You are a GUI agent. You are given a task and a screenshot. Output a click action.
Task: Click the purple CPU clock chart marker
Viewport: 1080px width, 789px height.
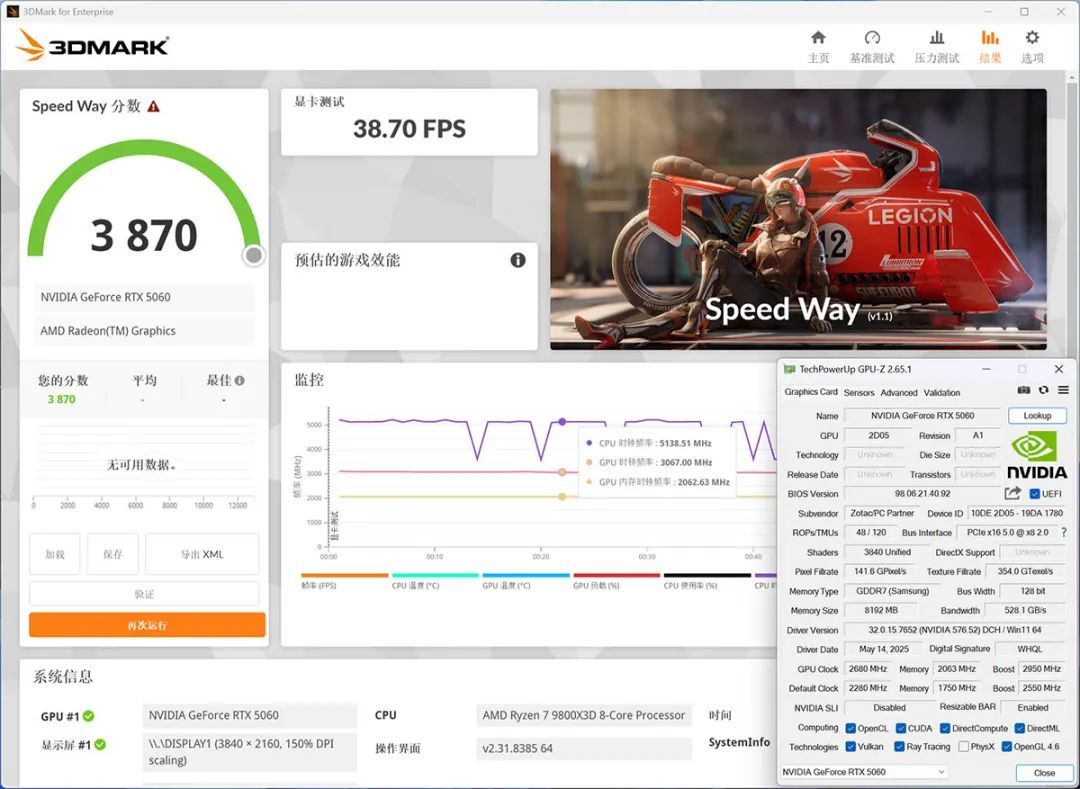562,421
